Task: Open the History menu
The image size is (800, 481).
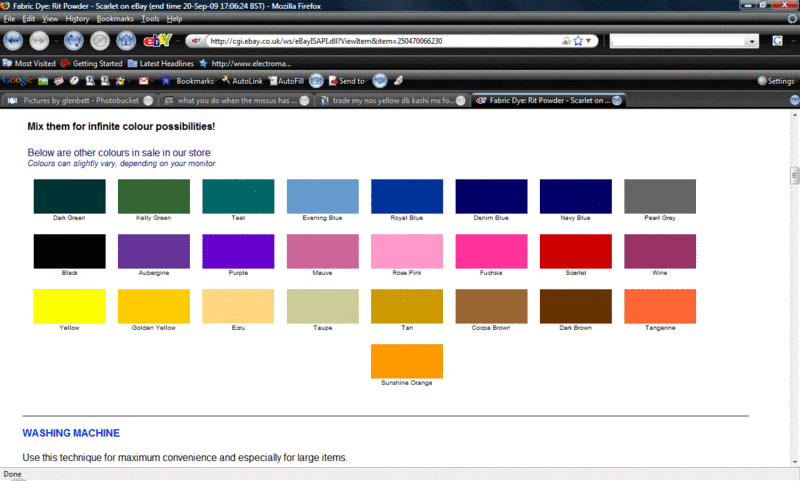Action: point(77,19)
